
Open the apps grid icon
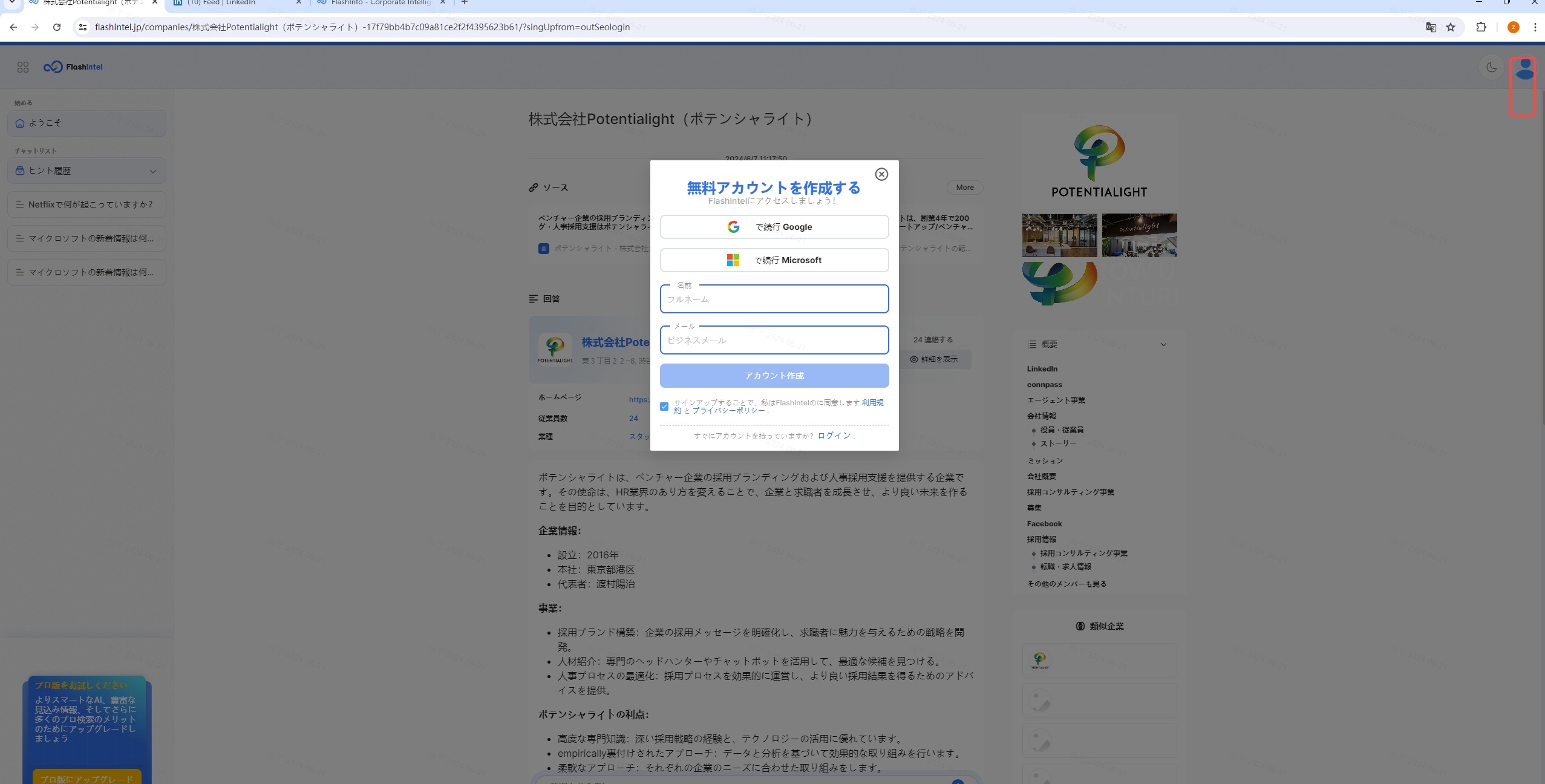pyautogui.click(x=23, y=67)
